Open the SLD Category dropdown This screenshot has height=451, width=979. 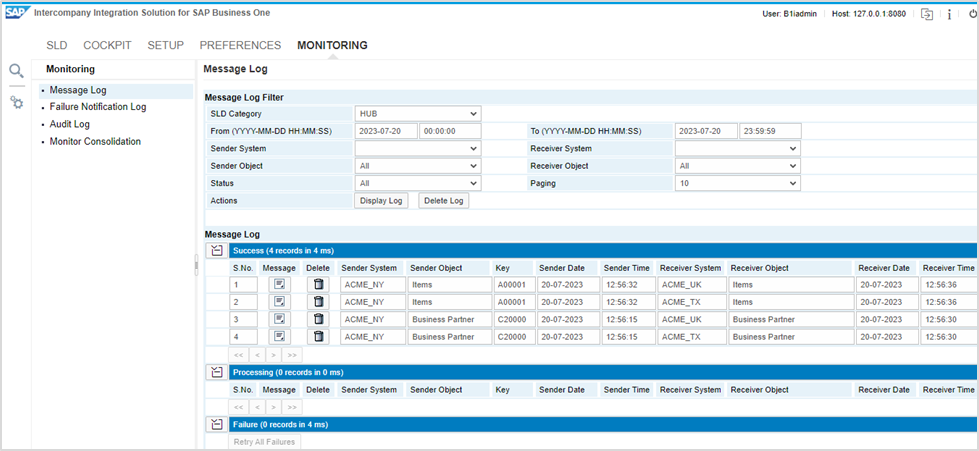click(418, 114)
